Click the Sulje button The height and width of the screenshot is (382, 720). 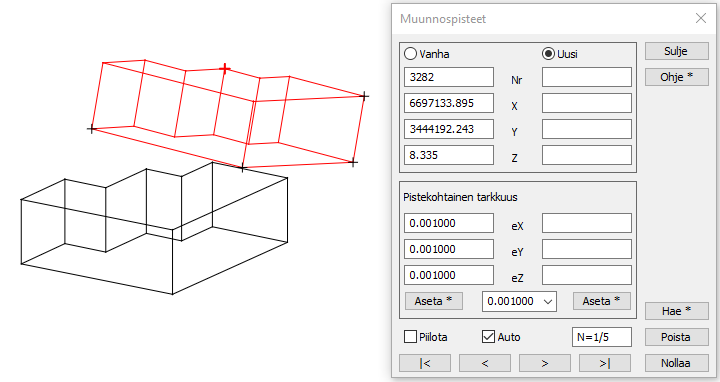coord(676,51)
